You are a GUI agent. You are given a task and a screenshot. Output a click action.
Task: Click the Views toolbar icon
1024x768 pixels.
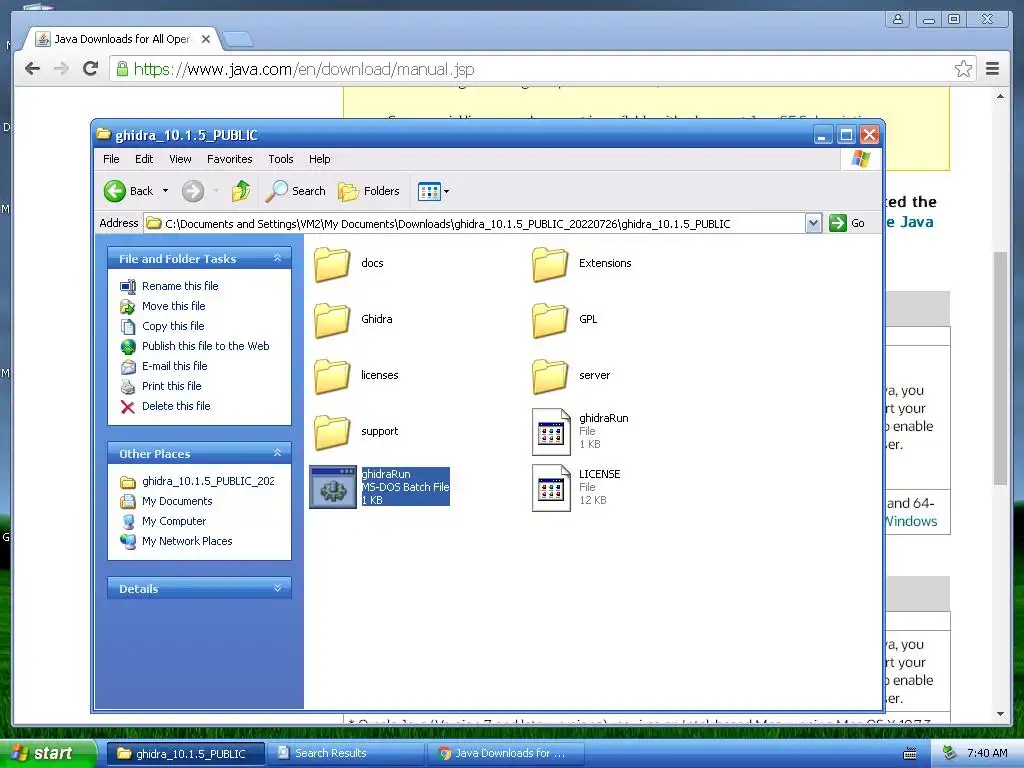pyautogui.click(x=429, y=191)
